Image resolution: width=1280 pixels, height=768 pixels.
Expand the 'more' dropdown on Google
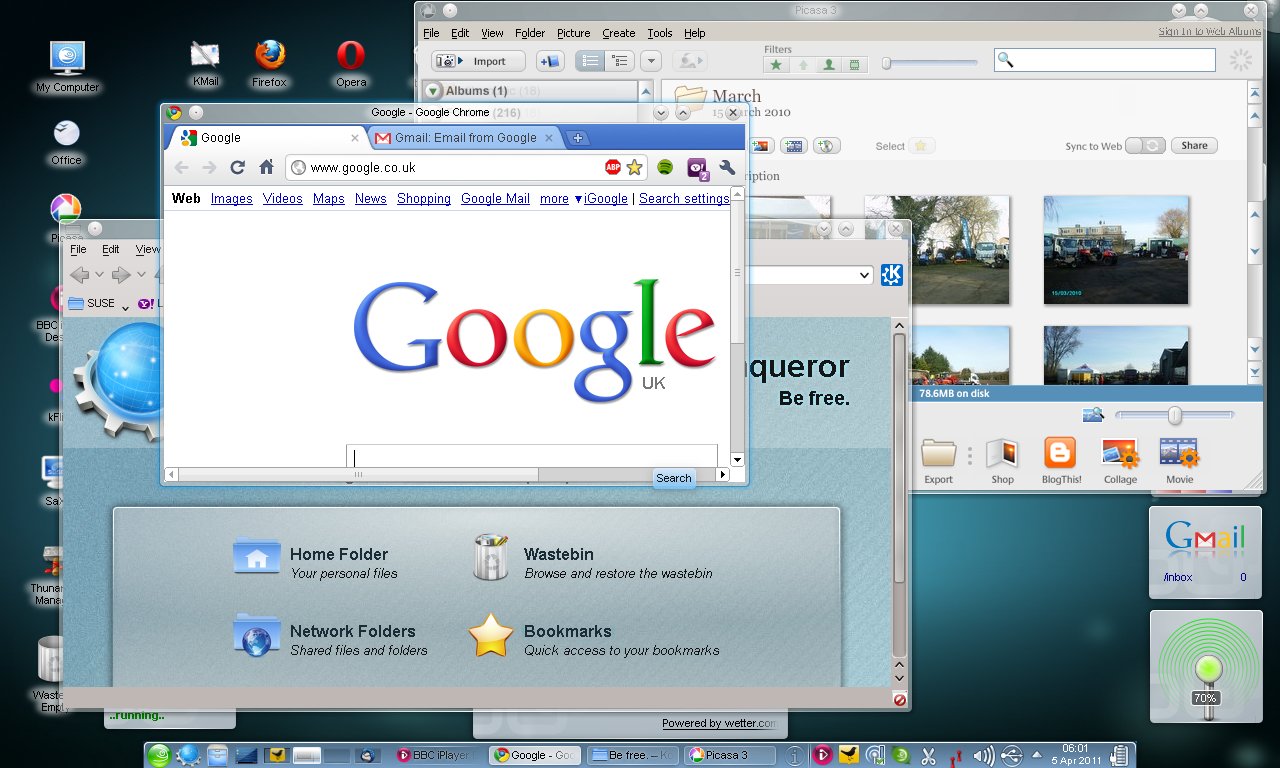(559, 199)
